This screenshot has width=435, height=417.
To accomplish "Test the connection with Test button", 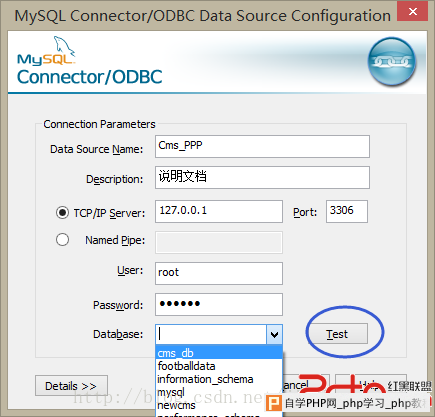I will click(x=337, y=333).
